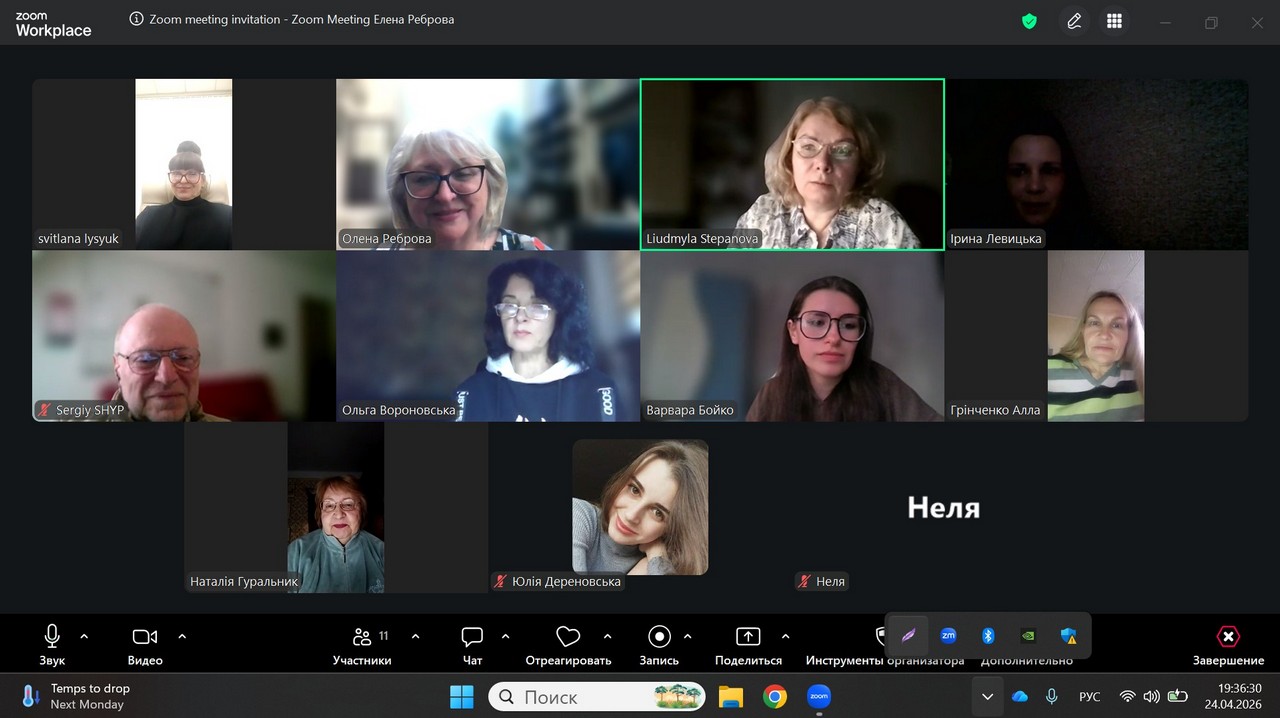Open the Чат panel
This screenshot has width=1280, height=718.
472,643
